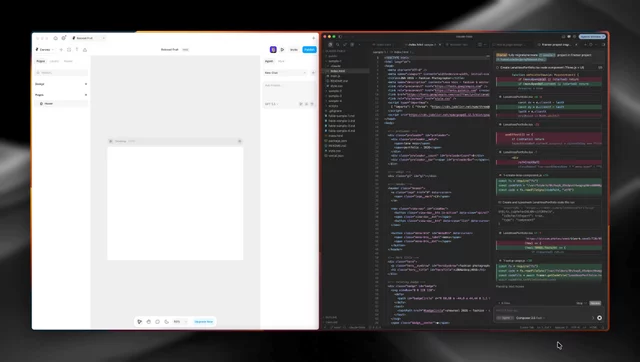Toggle dark mode moon icon in bottom toolbar

pyautogui.click(x=167, y=322)
